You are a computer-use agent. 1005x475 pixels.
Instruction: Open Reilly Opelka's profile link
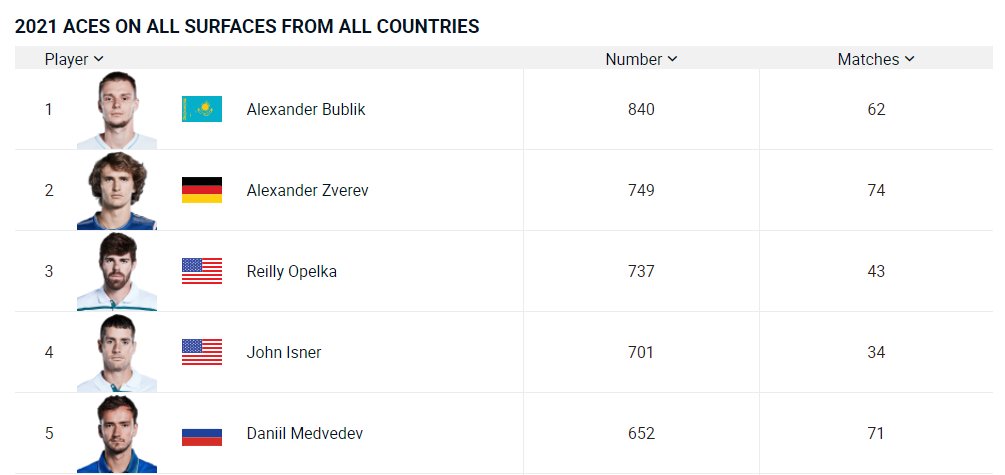click(x=292, y=272)
